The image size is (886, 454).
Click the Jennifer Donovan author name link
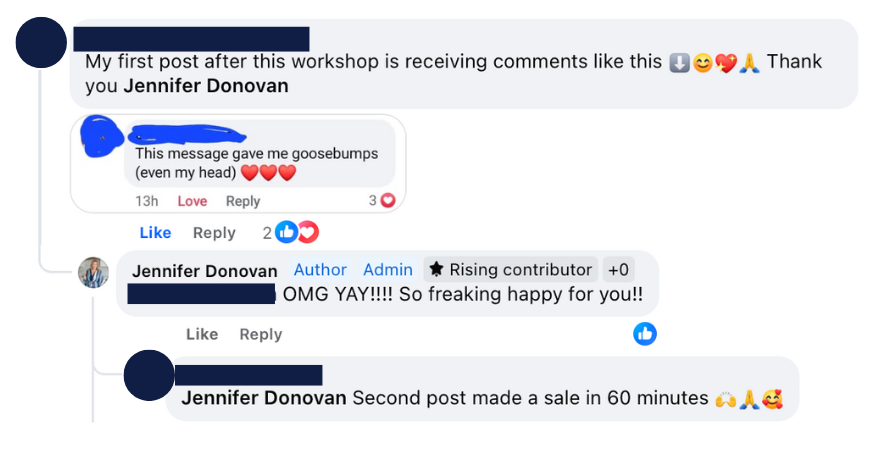pos(205,271)
